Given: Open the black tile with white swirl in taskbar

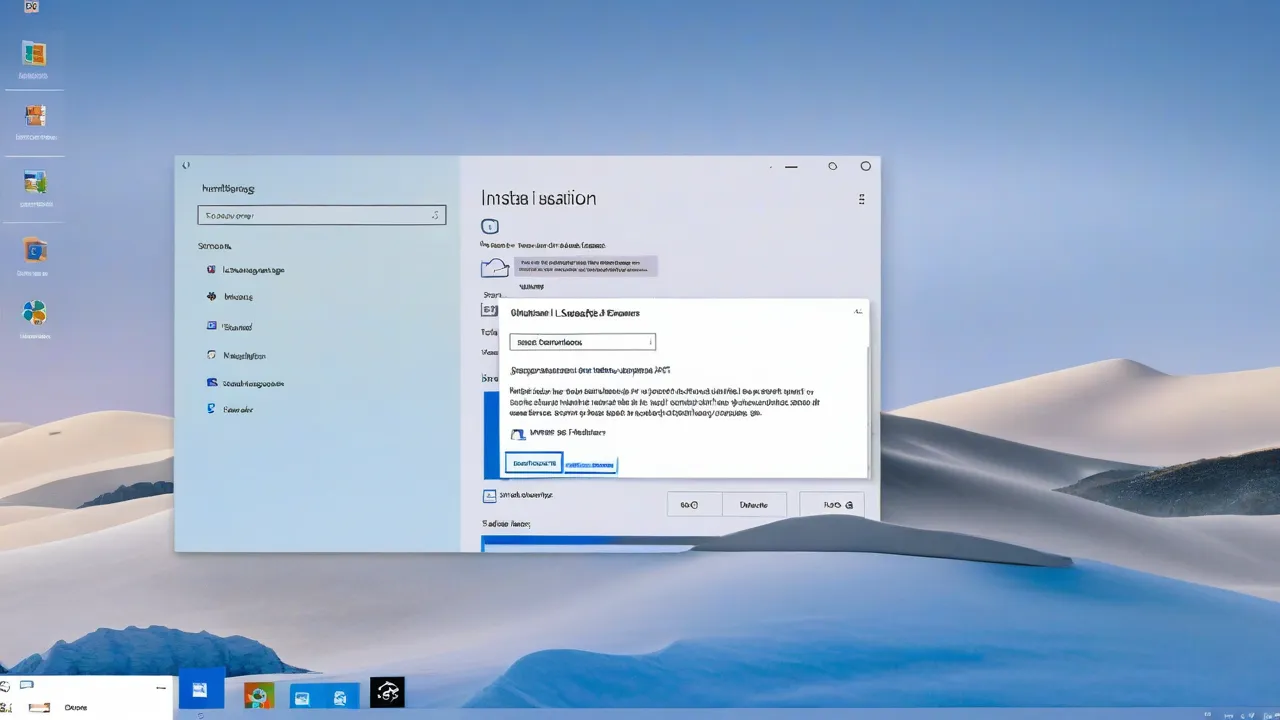Looking at the screenshot, I should [x=387, y=692].
